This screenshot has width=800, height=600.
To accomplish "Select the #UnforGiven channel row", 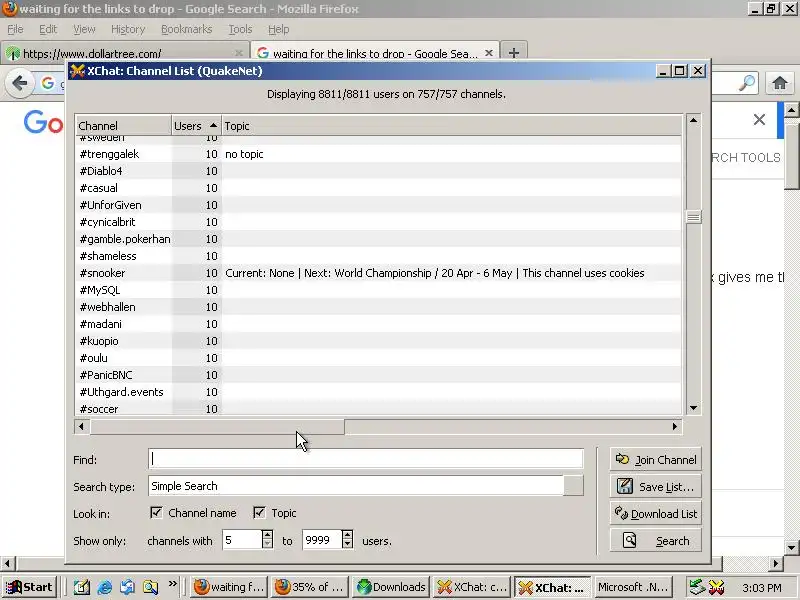I will pyautogui.click(x=378, y=205).
